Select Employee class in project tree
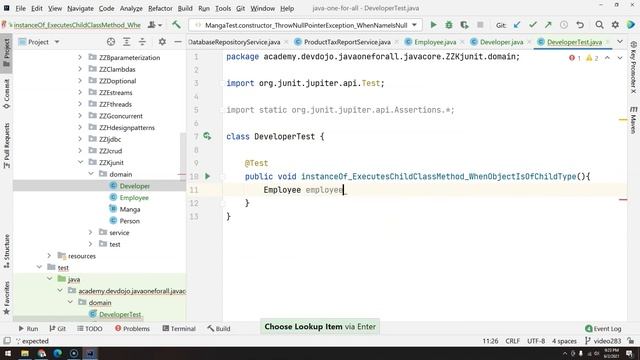Viewport: 640px width, 360px height. tap(134, 198)
